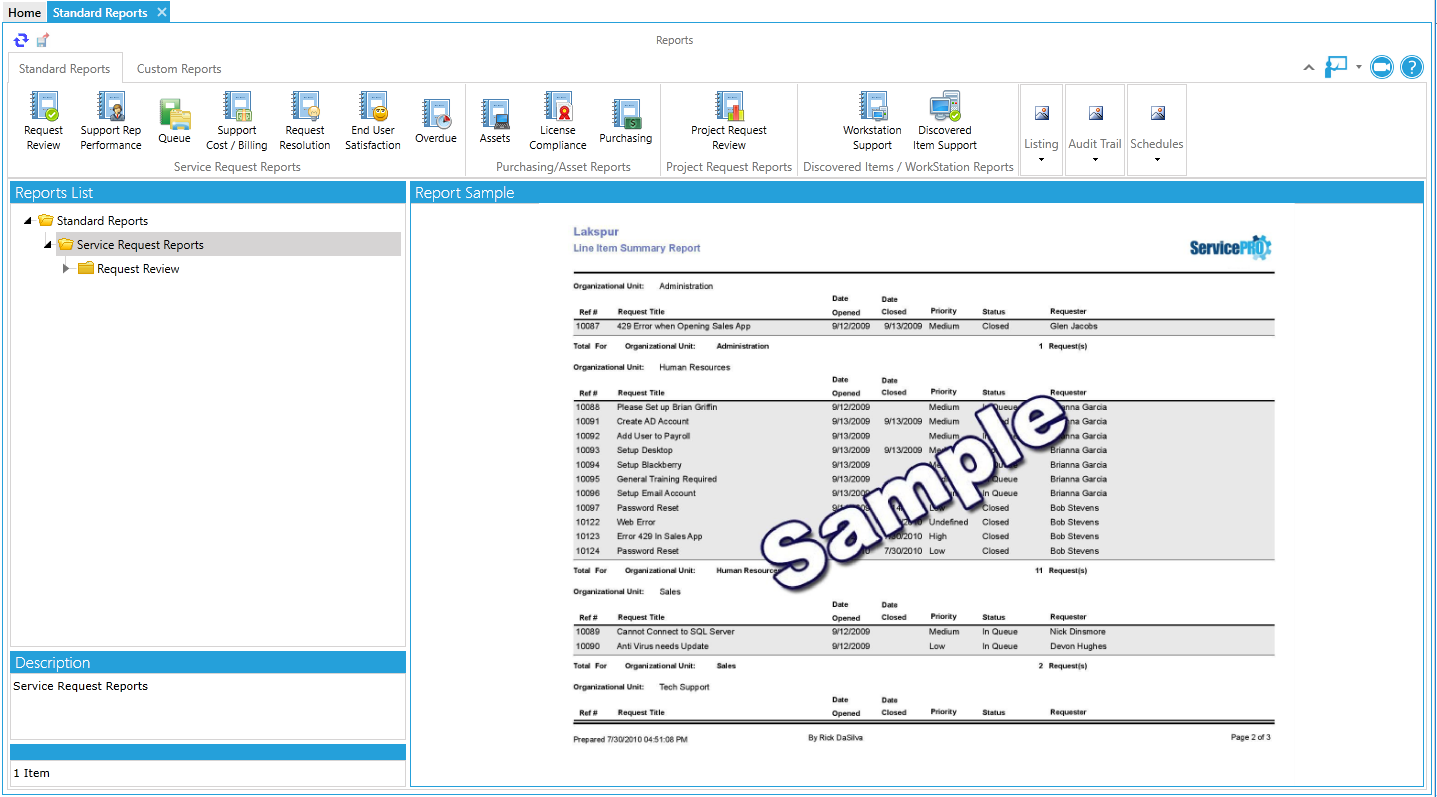The height and width of the screenshot is (797, 1437).
Task: Collapse the Standard Reports tree node arrow
Action: point(28,221)
